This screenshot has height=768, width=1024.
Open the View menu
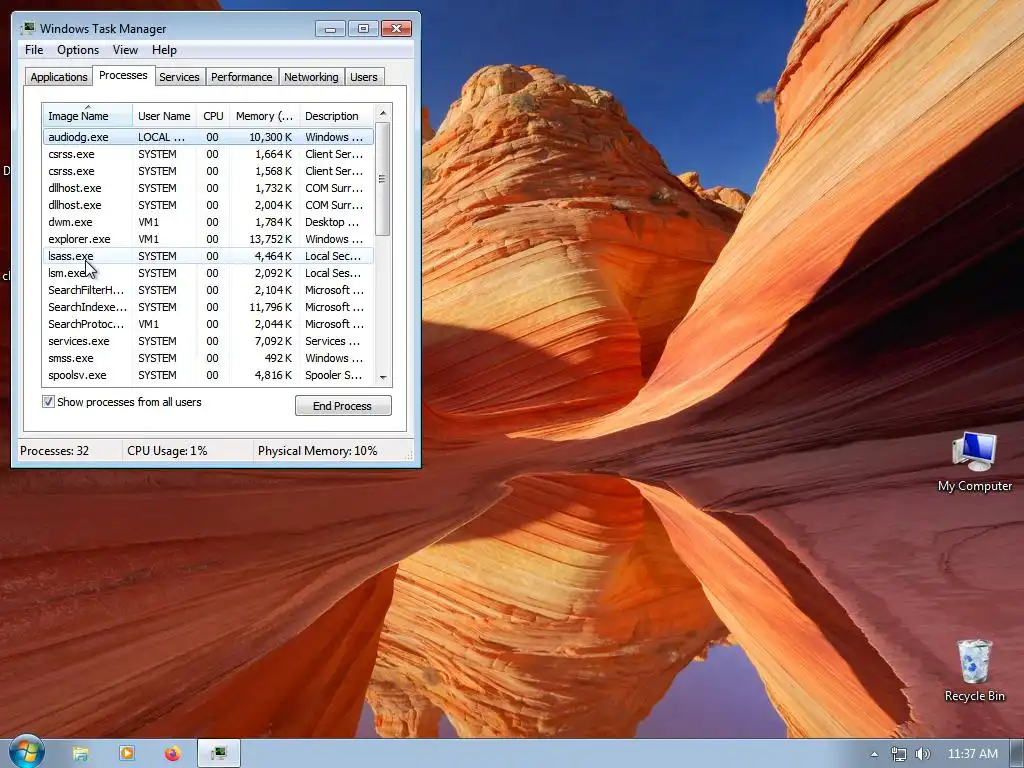pyautogui.click(x=125, y=50)
